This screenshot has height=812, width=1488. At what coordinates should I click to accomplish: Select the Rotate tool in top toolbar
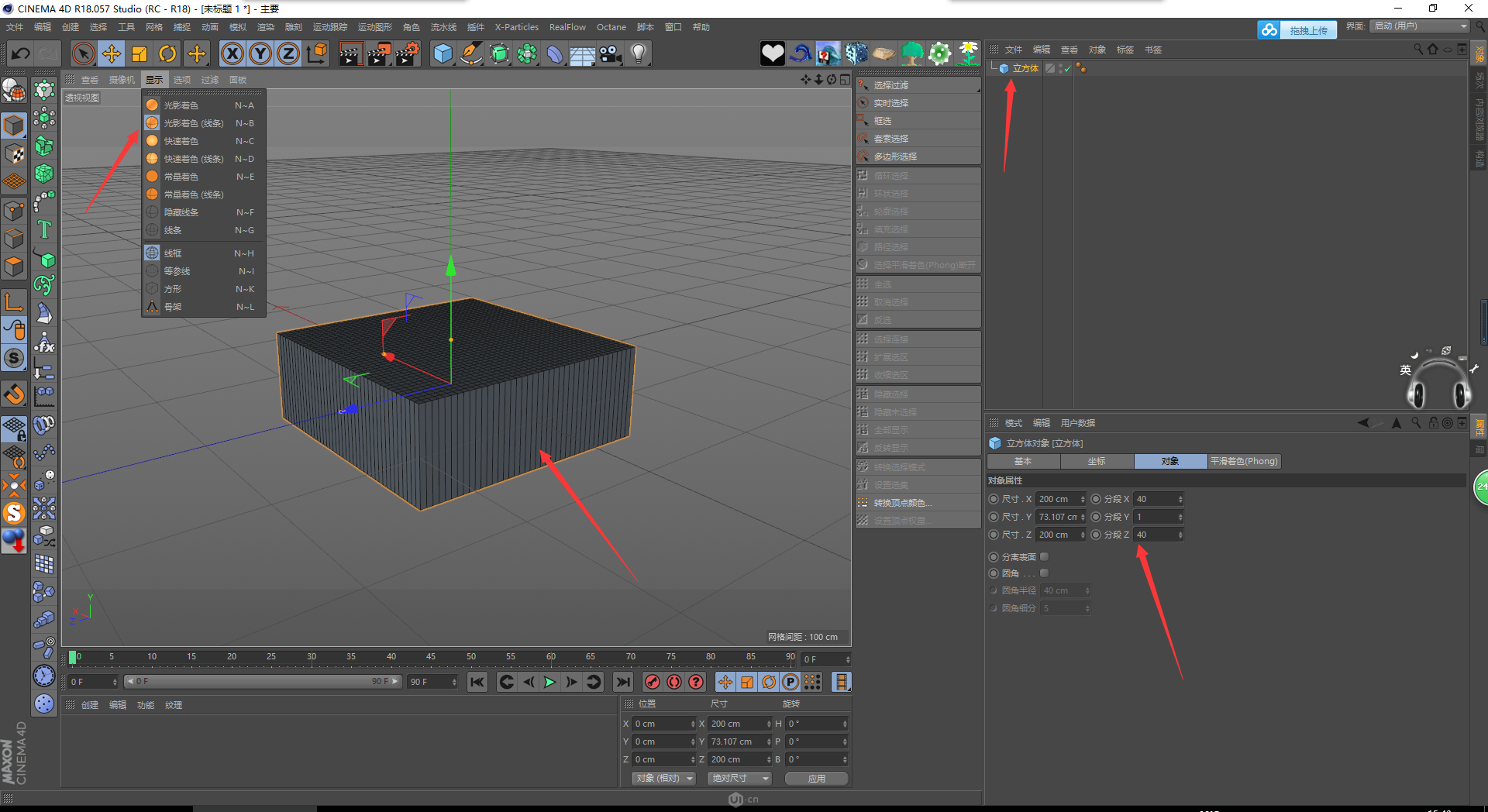pos(167,53)
